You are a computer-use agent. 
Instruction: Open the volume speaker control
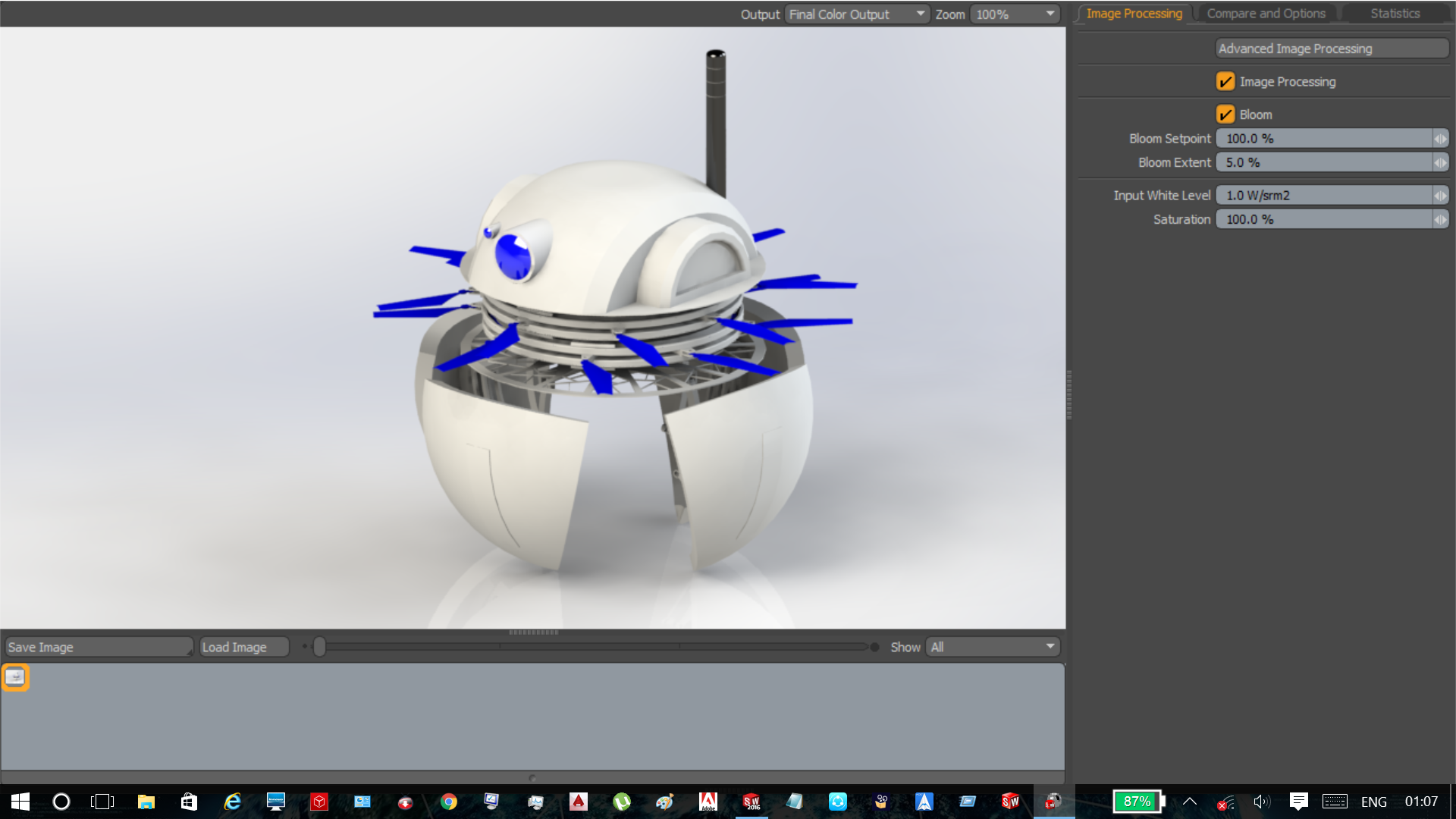[1262, 802]
